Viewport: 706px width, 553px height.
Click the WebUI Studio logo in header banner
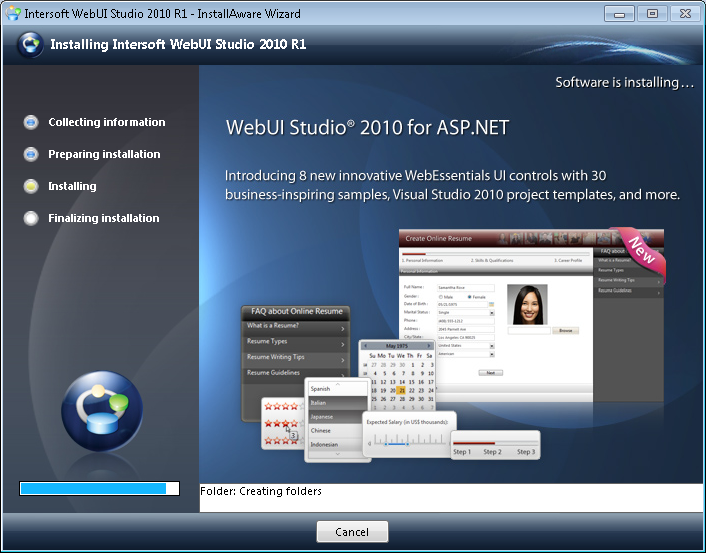click(29, 45)
